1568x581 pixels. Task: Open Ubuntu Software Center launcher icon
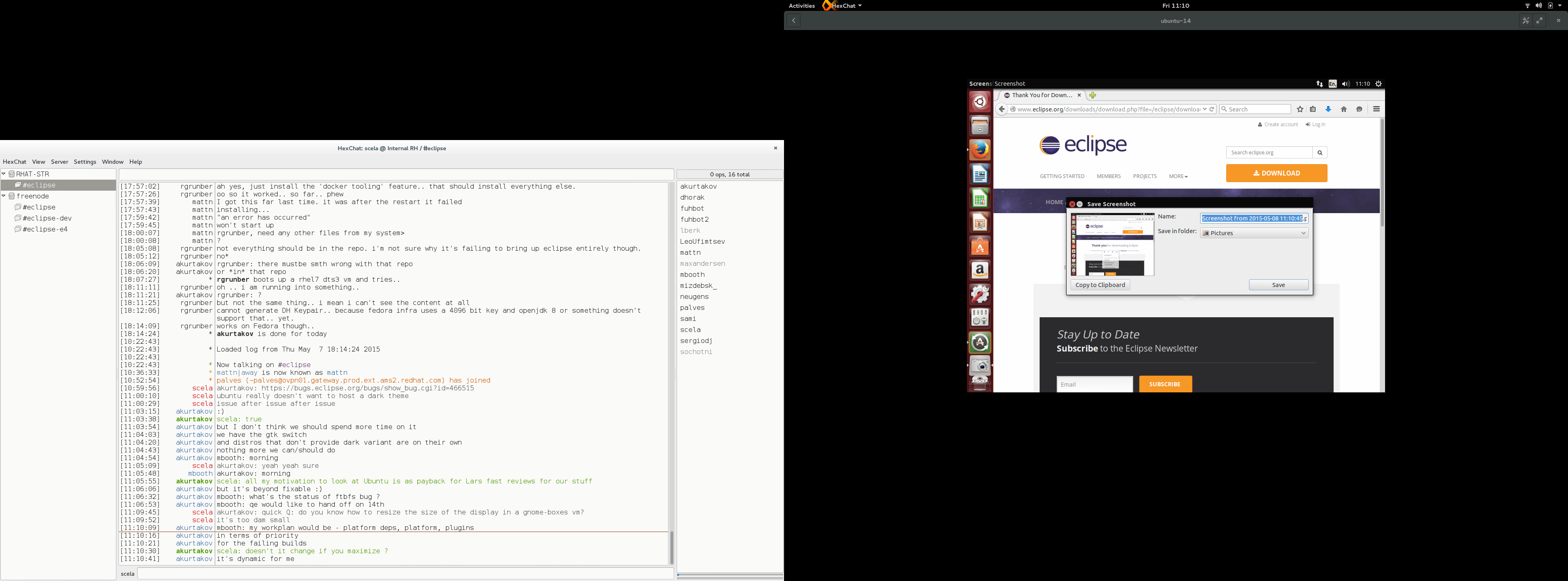point(980,246)
